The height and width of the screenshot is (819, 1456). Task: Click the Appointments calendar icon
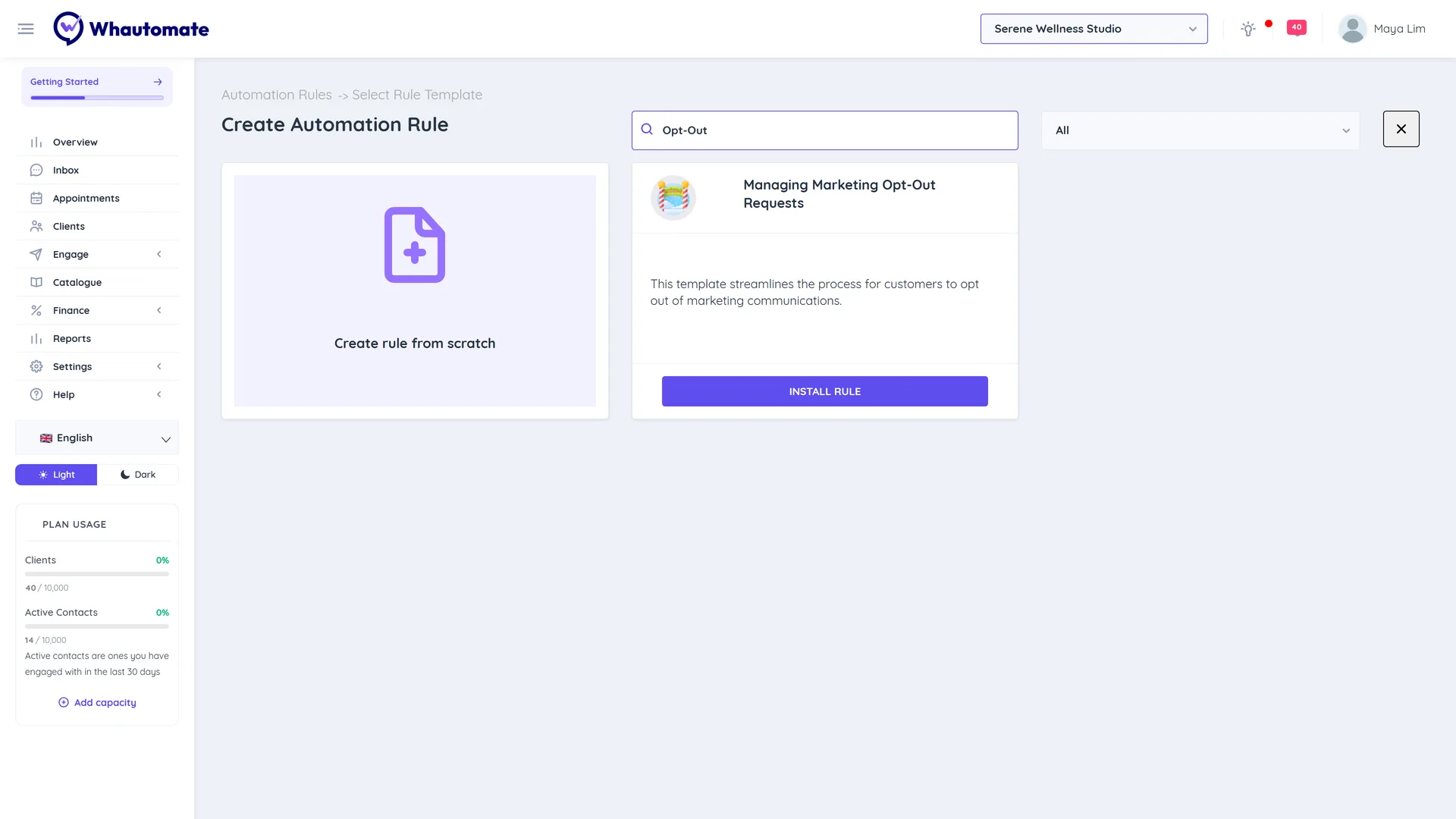click(x=36, y=198)
